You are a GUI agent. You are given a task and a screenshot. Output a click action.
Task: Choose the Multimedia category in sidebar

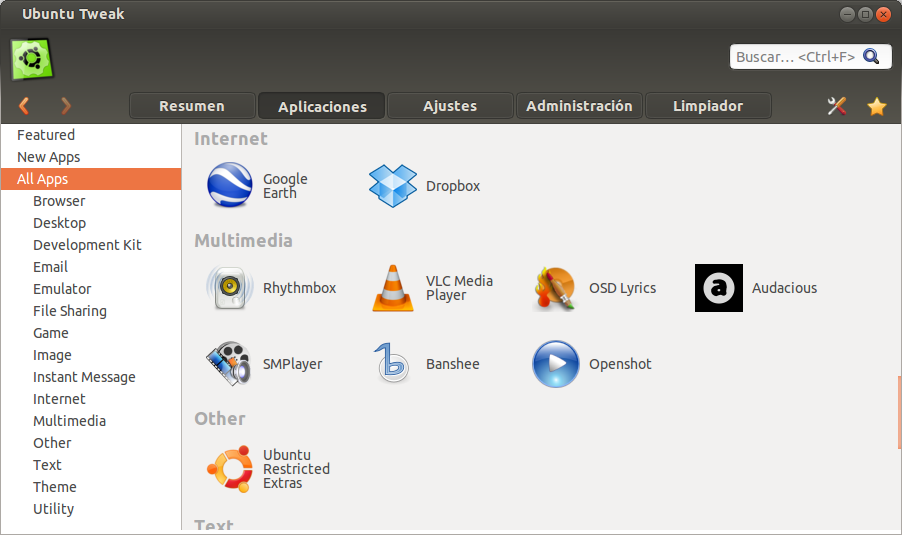[x=69, y=421]
